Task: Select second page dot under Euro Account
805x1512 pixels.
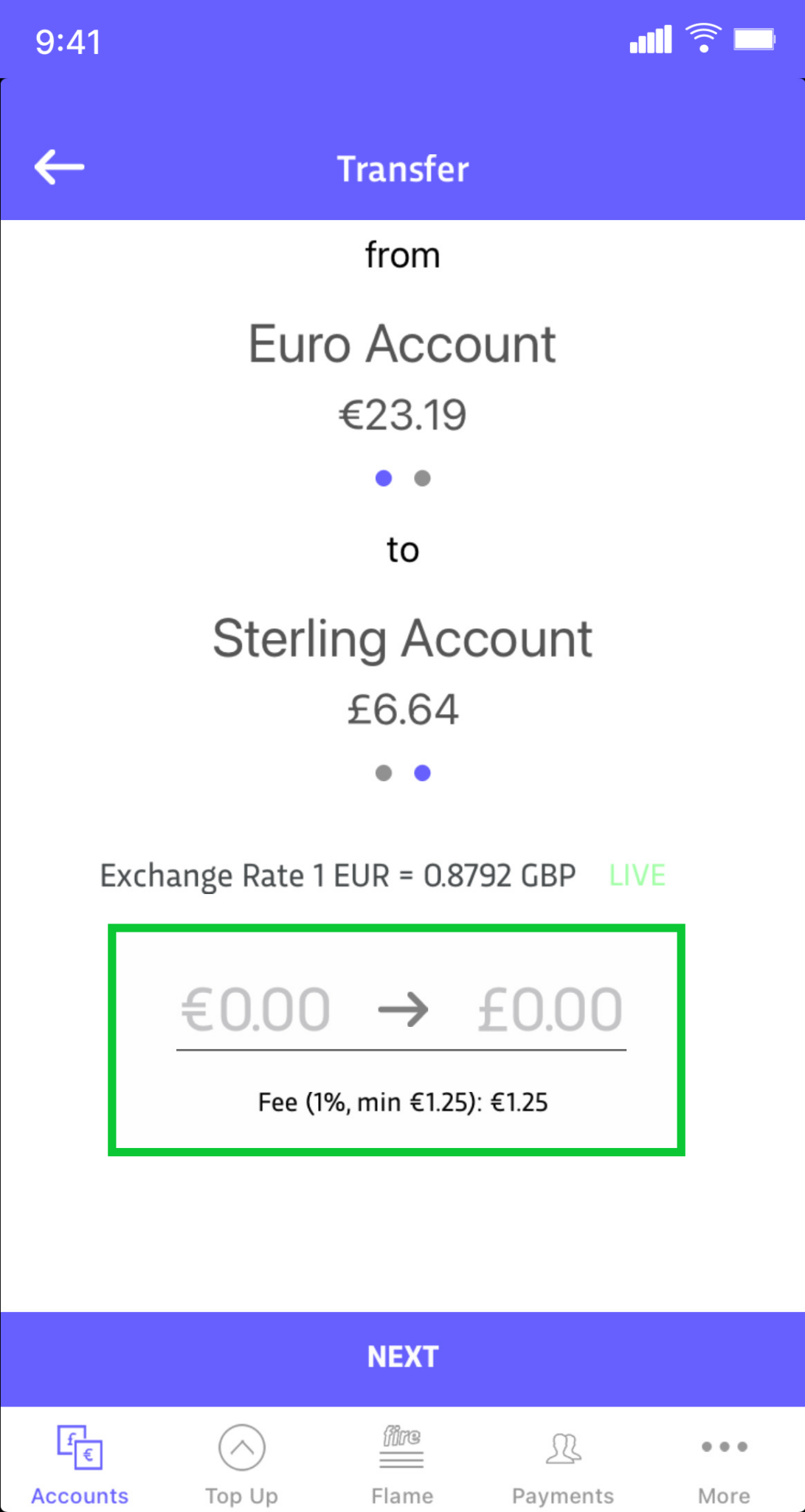Action: coord(422,478)
